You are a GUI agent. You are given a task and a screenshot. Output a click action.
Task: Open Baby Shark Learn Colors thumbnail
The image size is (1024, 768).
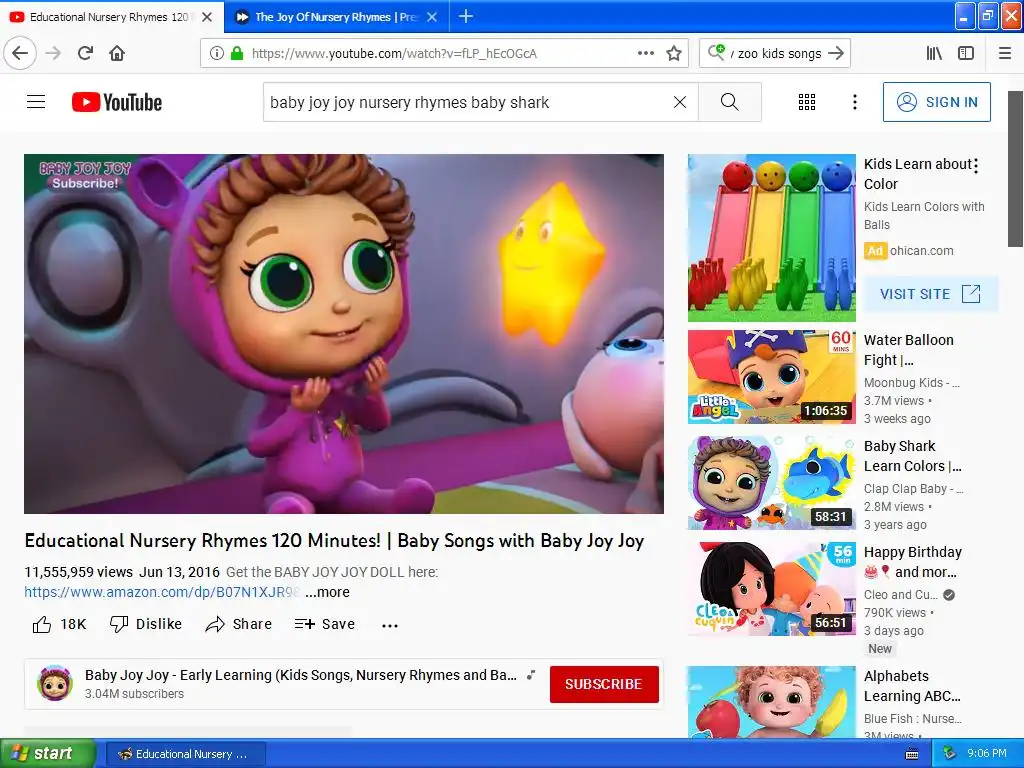coord(771,483)
